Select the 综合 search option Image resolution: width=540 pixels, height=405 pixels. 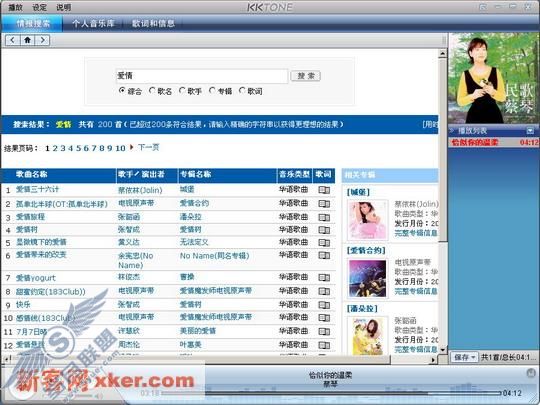click(x=122, y=91)
